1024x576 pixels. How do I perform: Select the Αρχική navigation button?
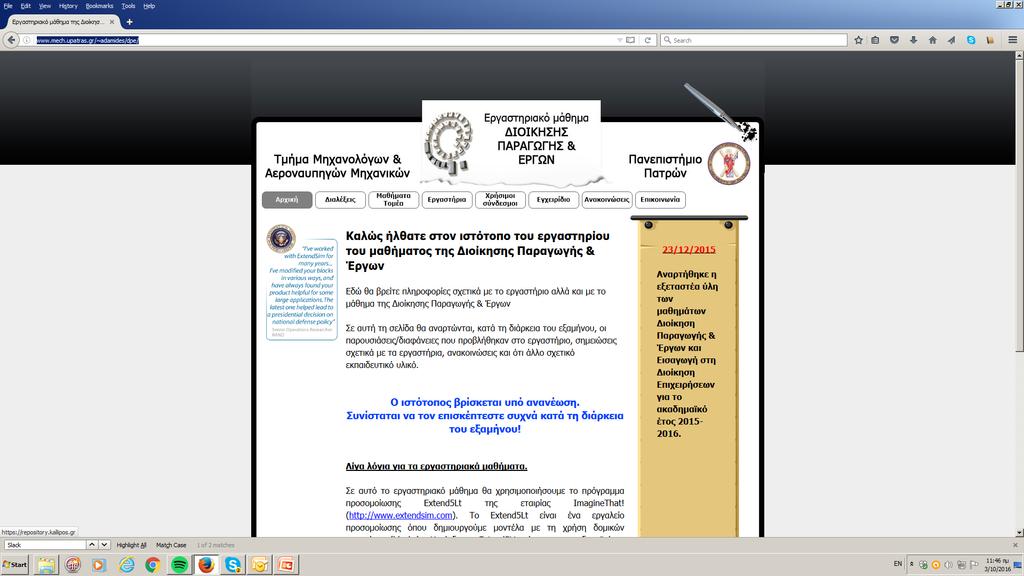tap(287, 200)
